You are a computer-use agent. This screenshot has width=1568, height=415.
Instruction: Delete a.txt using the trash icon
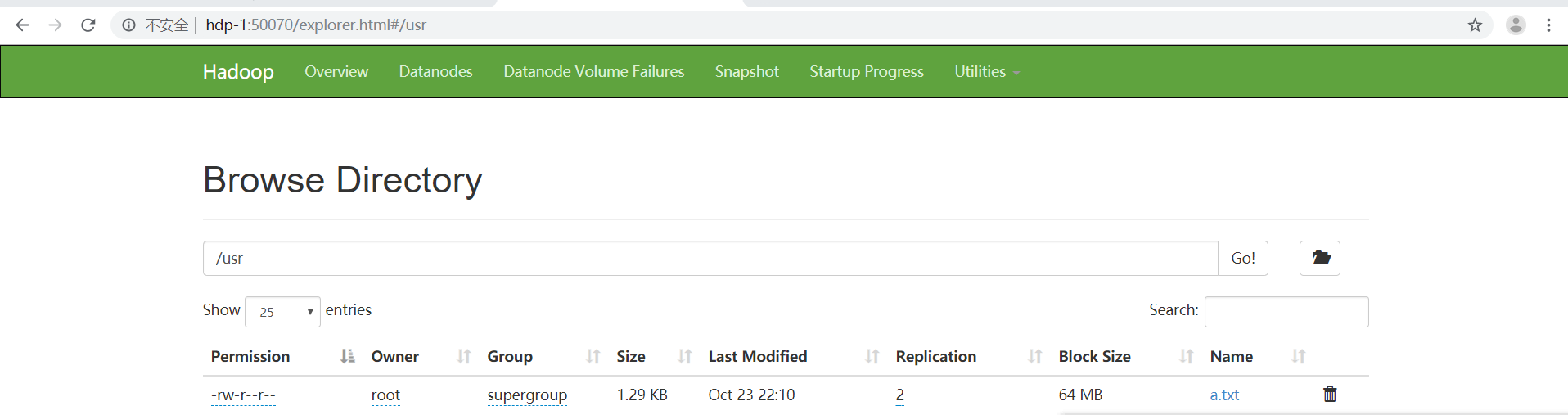(x=1330, y=395)
